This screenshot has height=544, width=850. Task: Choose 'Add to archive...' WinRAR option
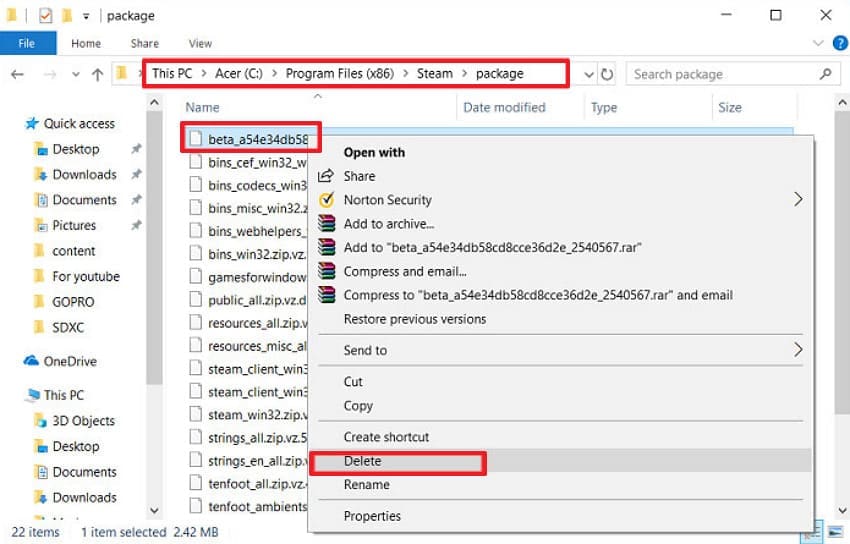point(389,224)
